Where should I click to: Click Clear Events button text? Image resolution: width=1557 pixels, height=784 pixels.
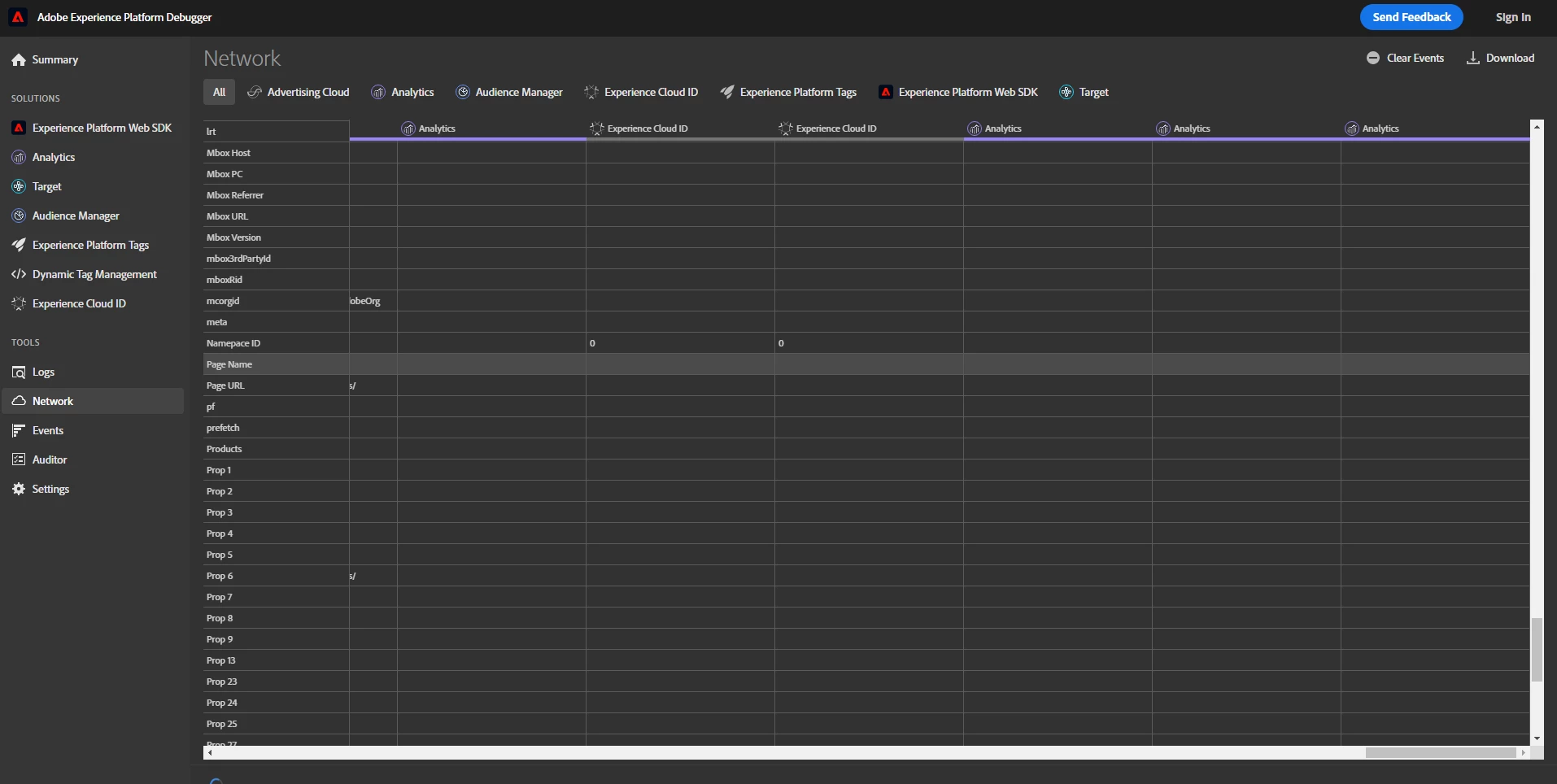point(1415,59)
